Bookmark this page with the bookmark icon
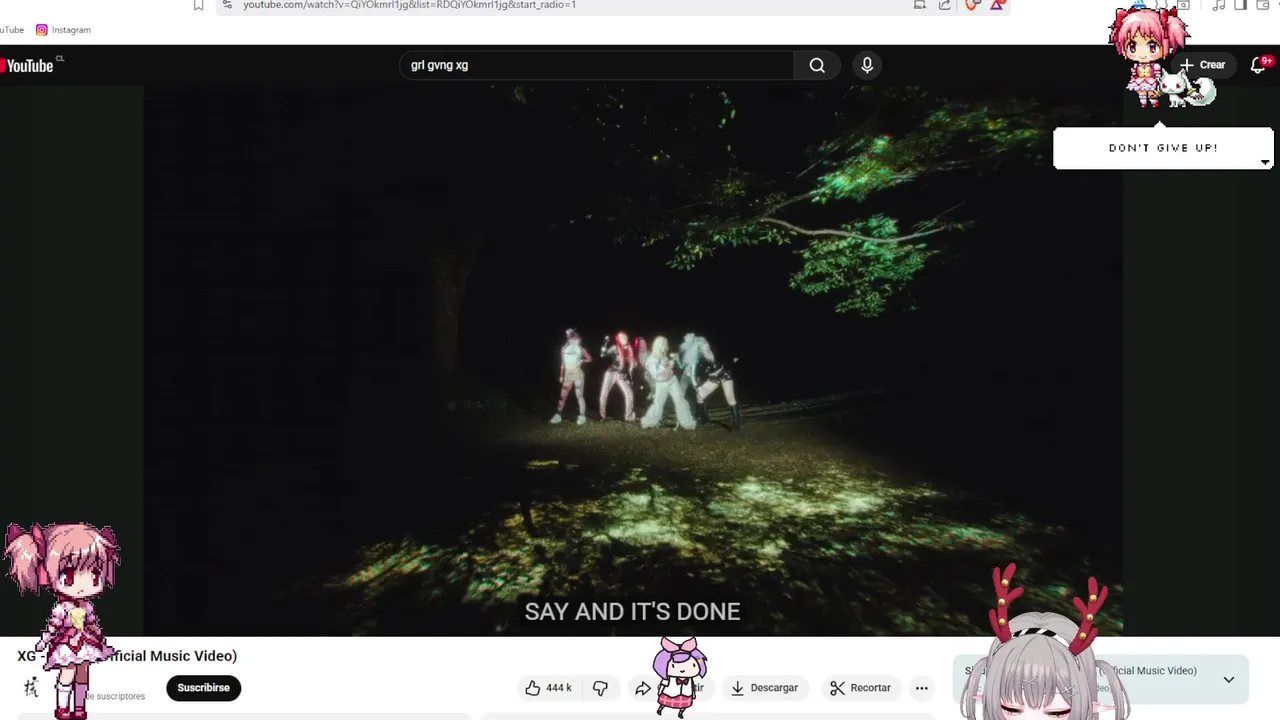The image size is (1280, 720). click(x=198, y=5)
